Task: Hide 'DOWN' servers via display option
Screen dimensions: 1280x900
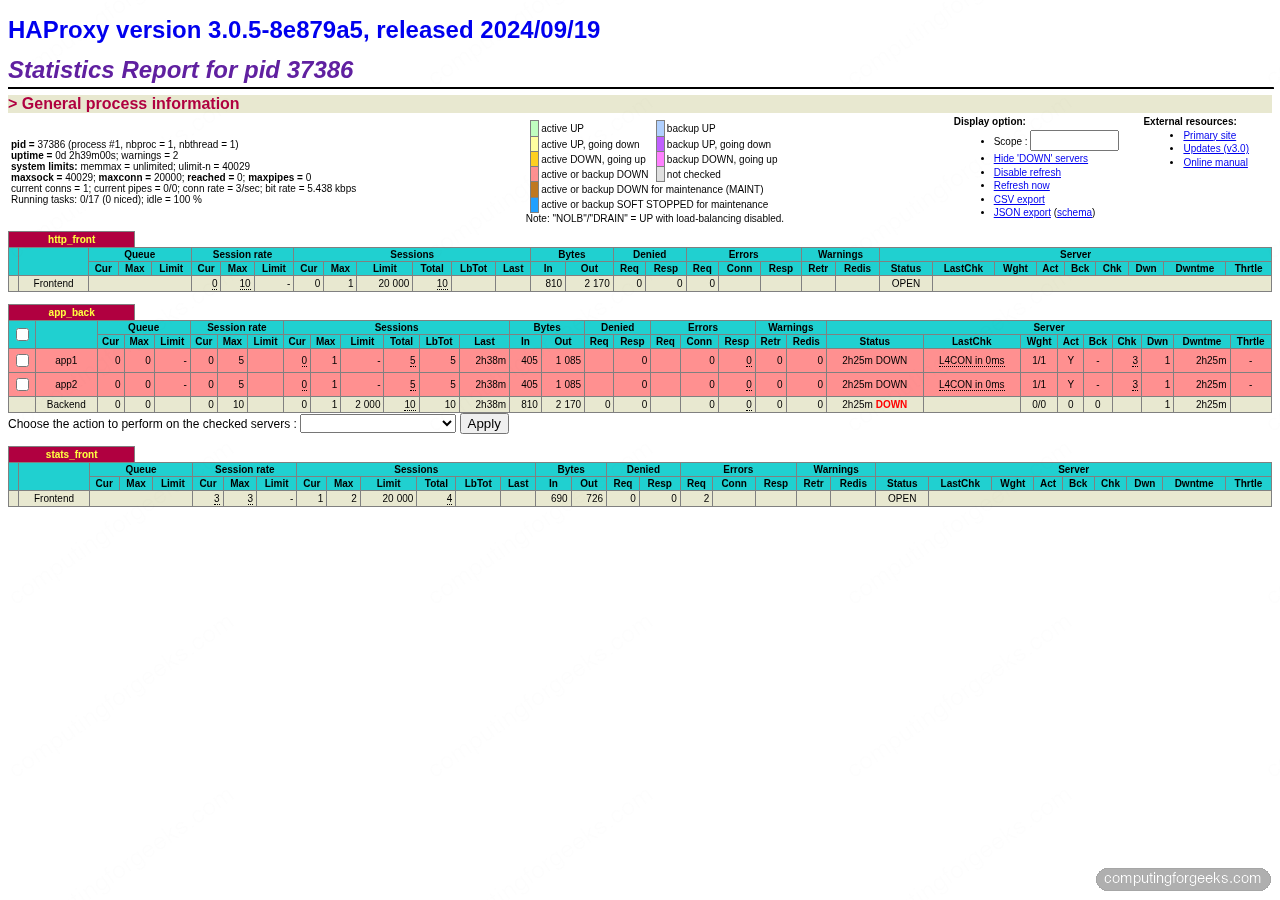Action: [1040, 158]
